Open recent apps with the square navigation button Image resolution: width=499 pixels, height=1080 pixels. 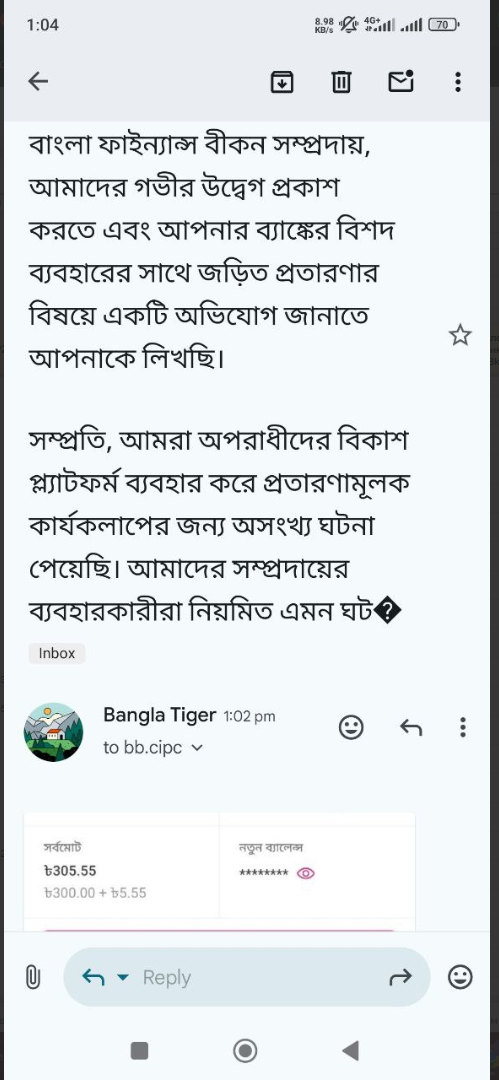pyautogui.click(x=139, y=1050)
